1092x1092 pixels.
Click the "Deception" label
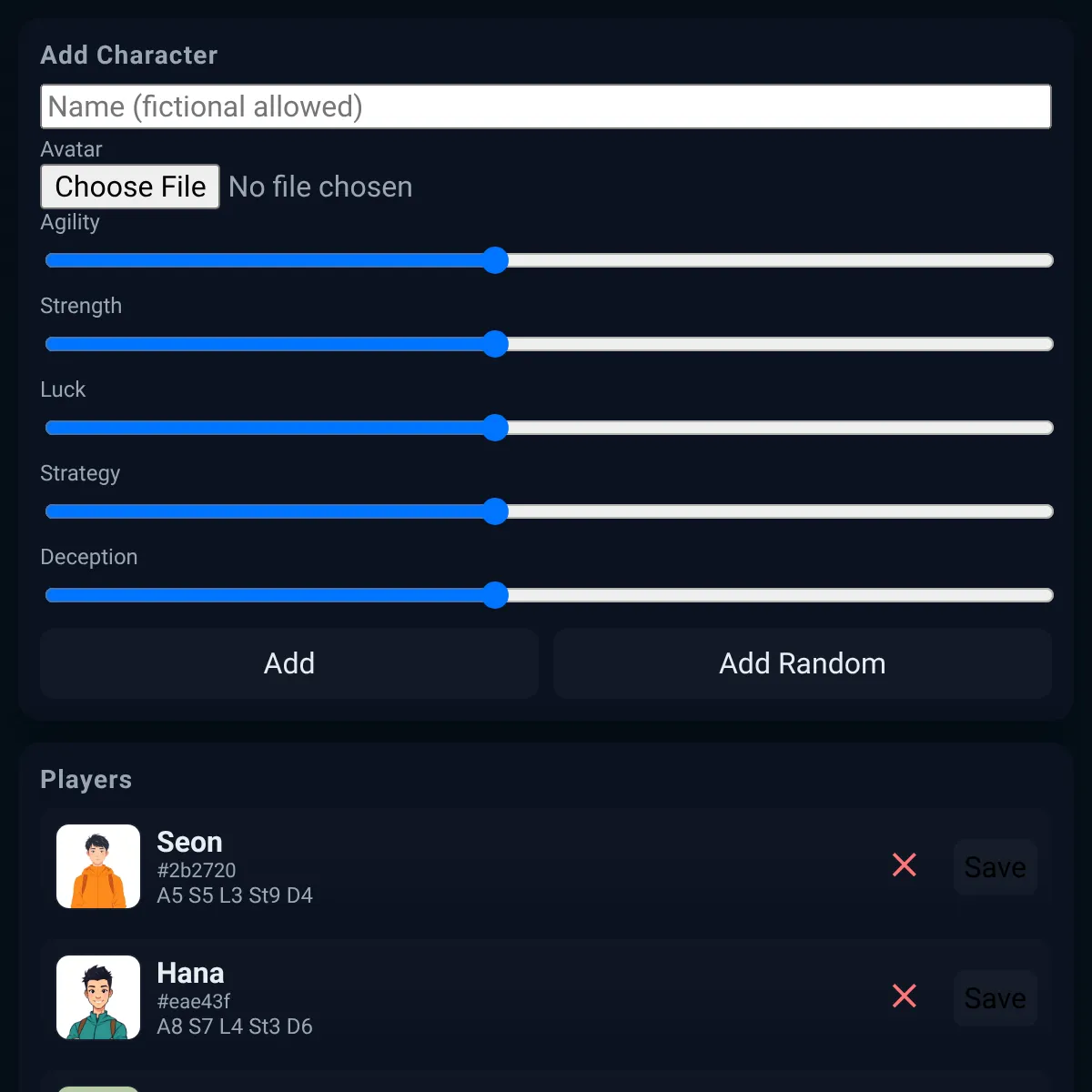[x=89, y=557]
